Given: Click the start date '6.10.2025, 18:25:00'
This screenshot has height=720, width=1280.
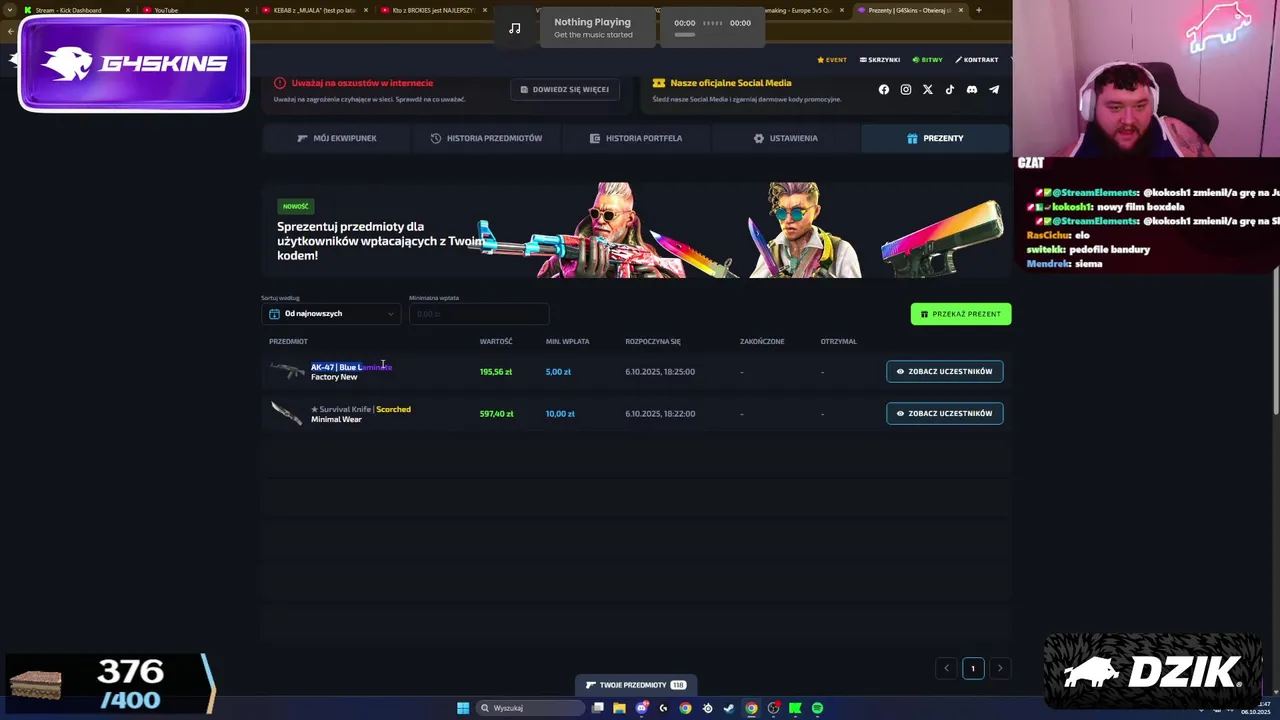Looking at the screenshot, I should (660, 372).
